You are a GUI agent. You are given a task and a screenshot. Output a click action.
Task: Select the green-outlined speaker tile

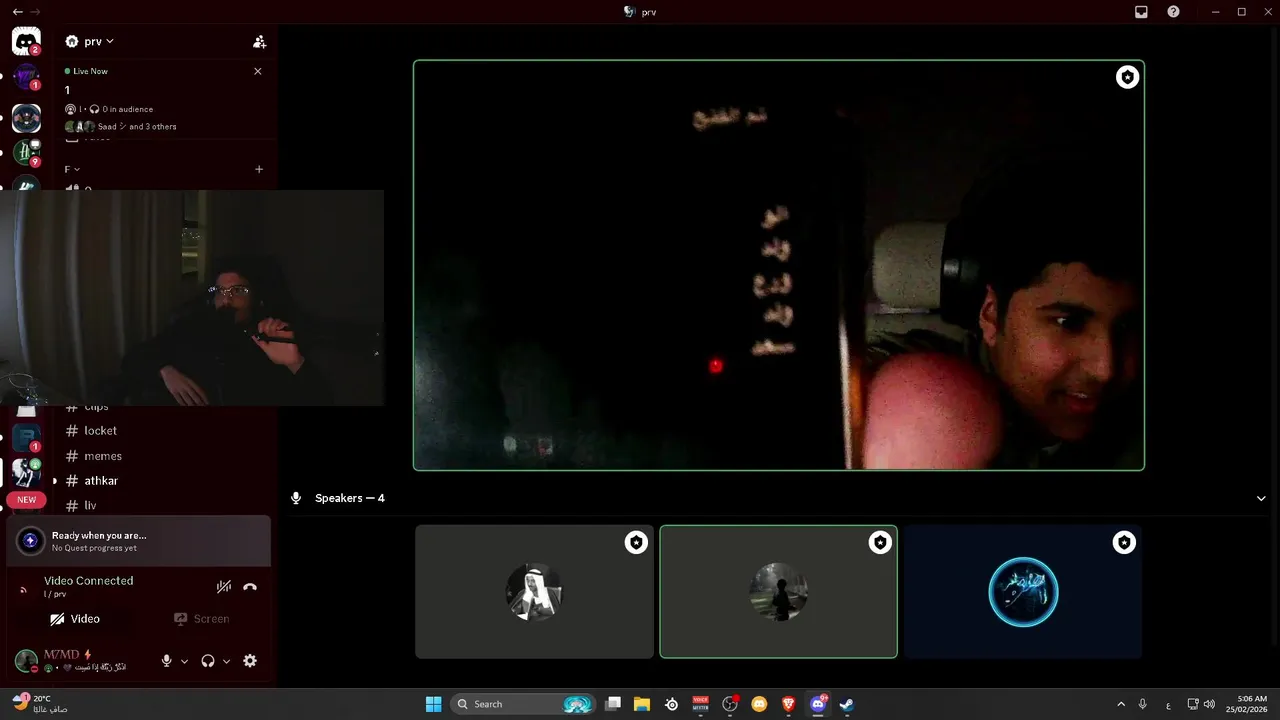coord(778,592)
